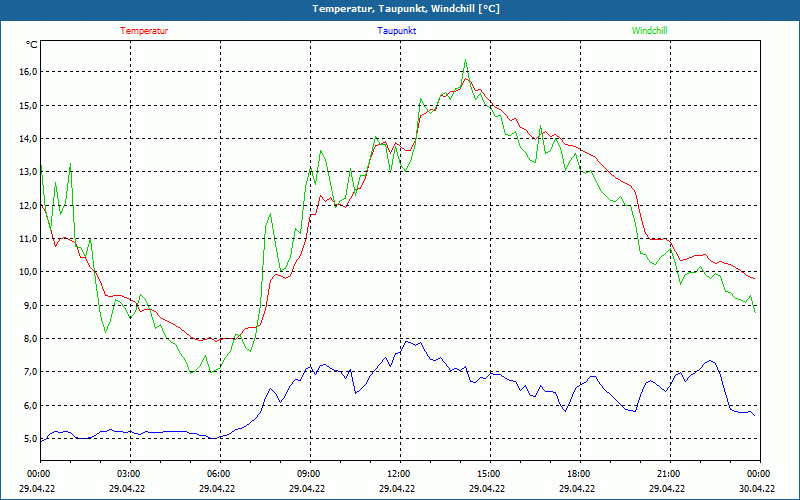Screen dimensions: 800x500
Task: Click the 8,0 y-axis value
Action: click(27, 339)
